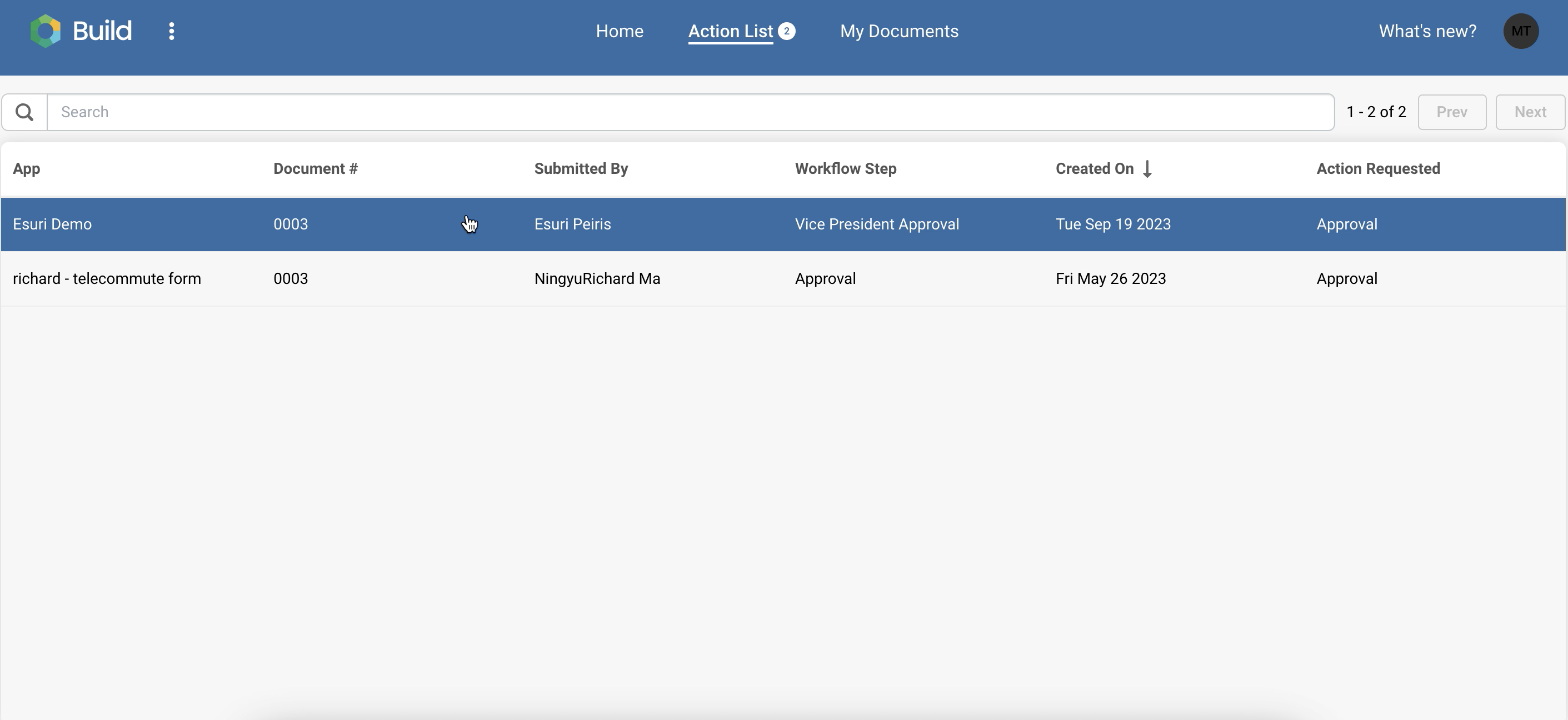Sort by Submitted By column header
Viewport: 1568px width, 720px height.
(581, 168)
